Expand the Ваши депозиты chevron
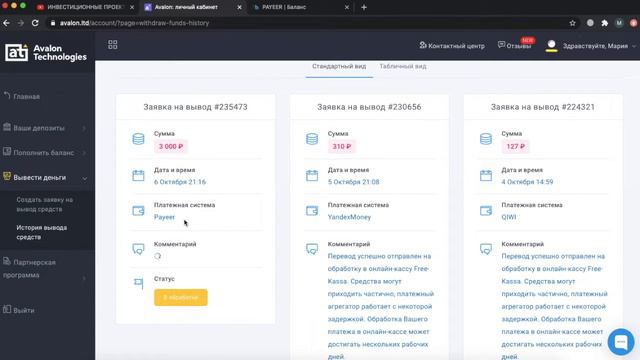This screenshot has height=360, width=640. pyautogui.click(x=84, y=129)
